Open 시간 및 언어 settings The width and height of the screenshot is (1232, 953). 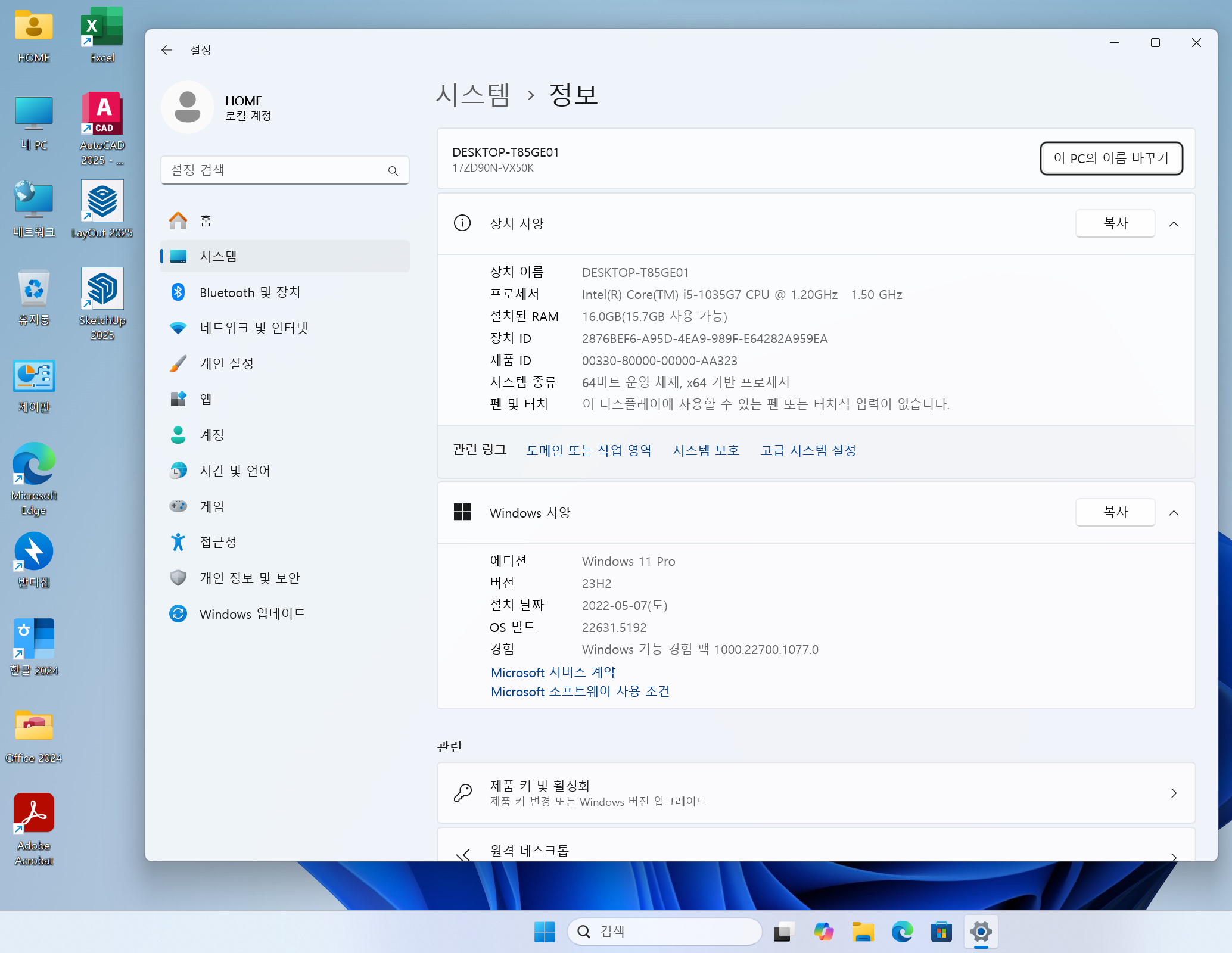[x=285, y=471]
